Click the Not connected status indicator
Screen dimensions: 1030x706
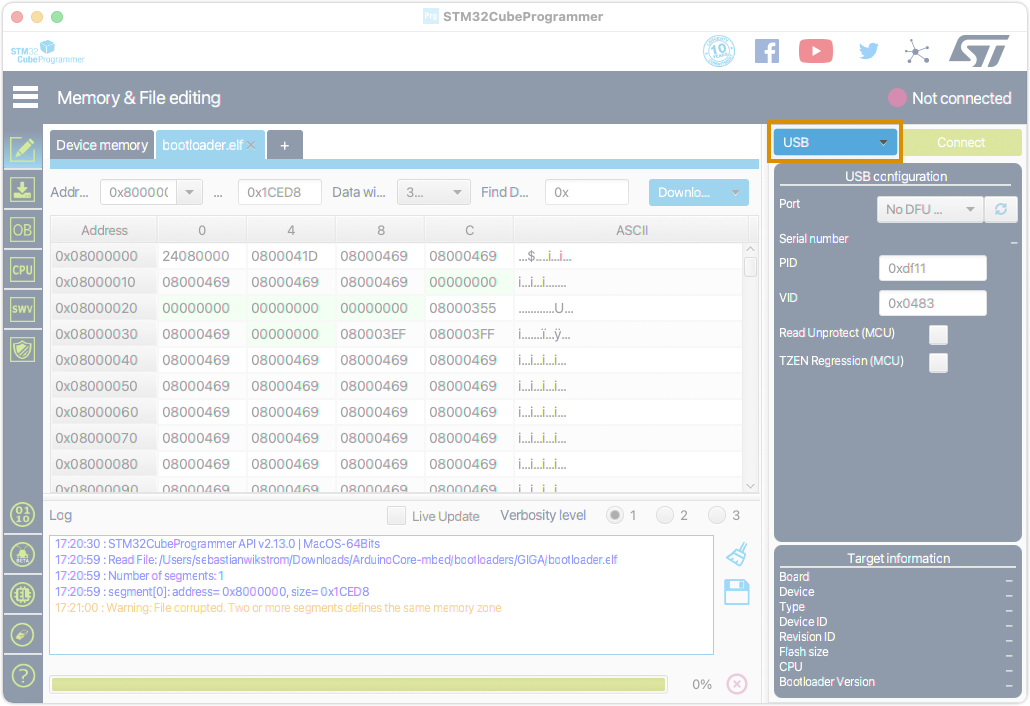[950, 98]
